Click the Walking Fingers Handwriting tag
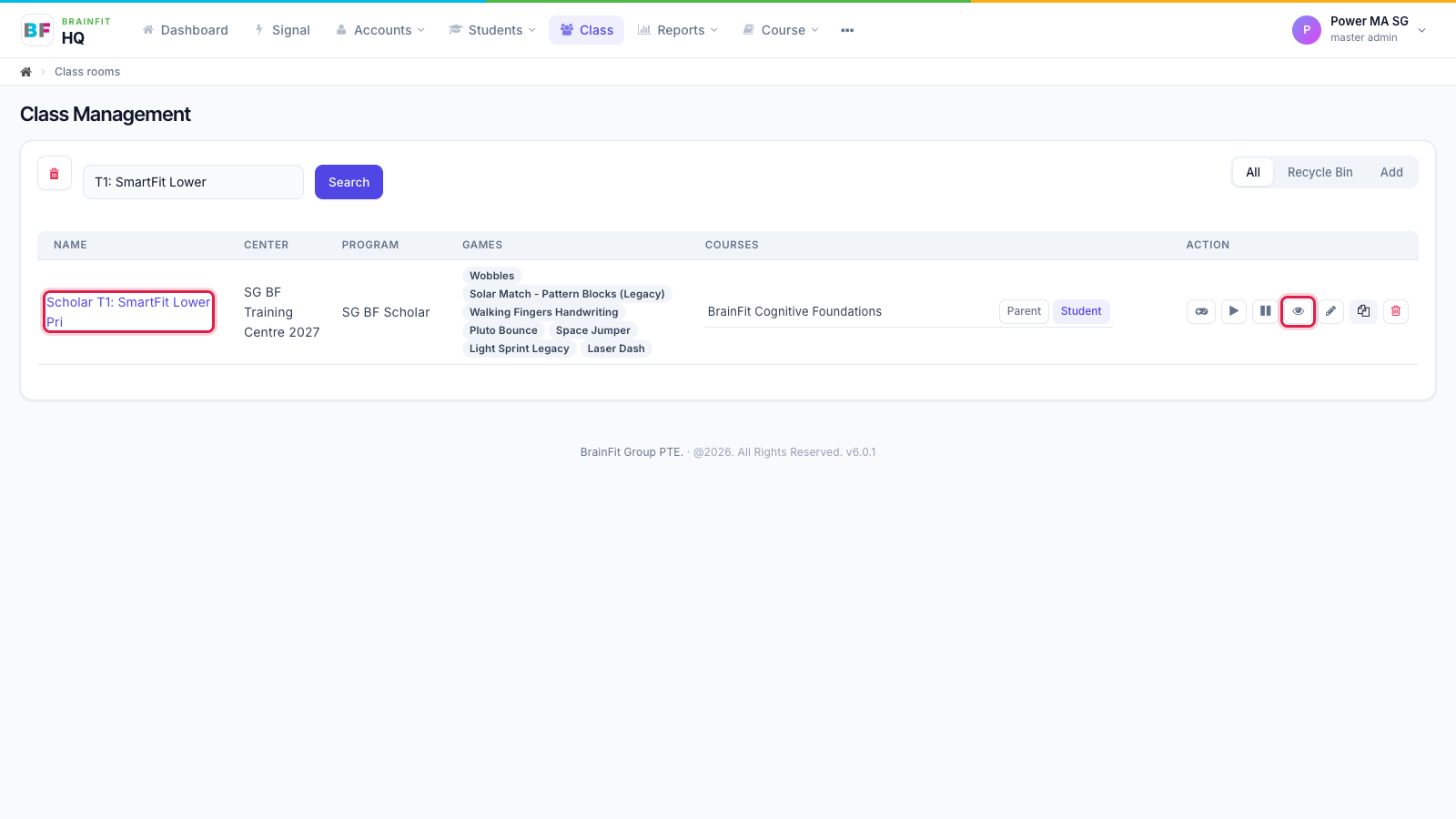1456x819 pixels. 543,312
